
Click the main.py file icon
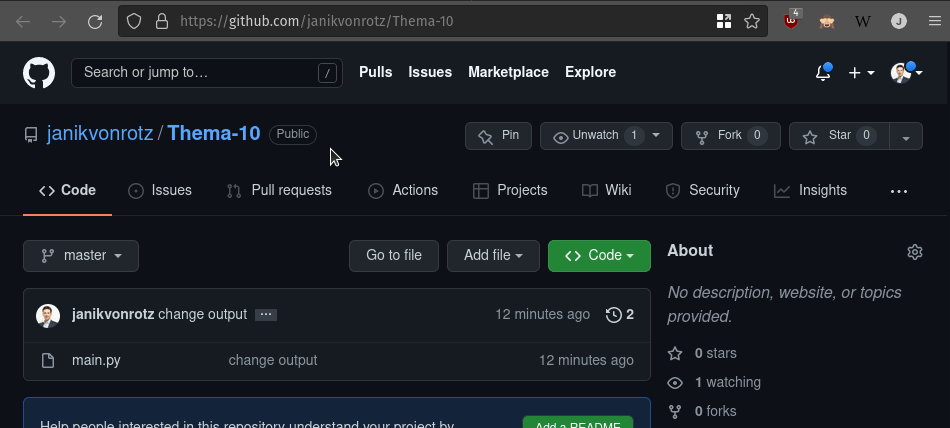click(x=48, y=361)
